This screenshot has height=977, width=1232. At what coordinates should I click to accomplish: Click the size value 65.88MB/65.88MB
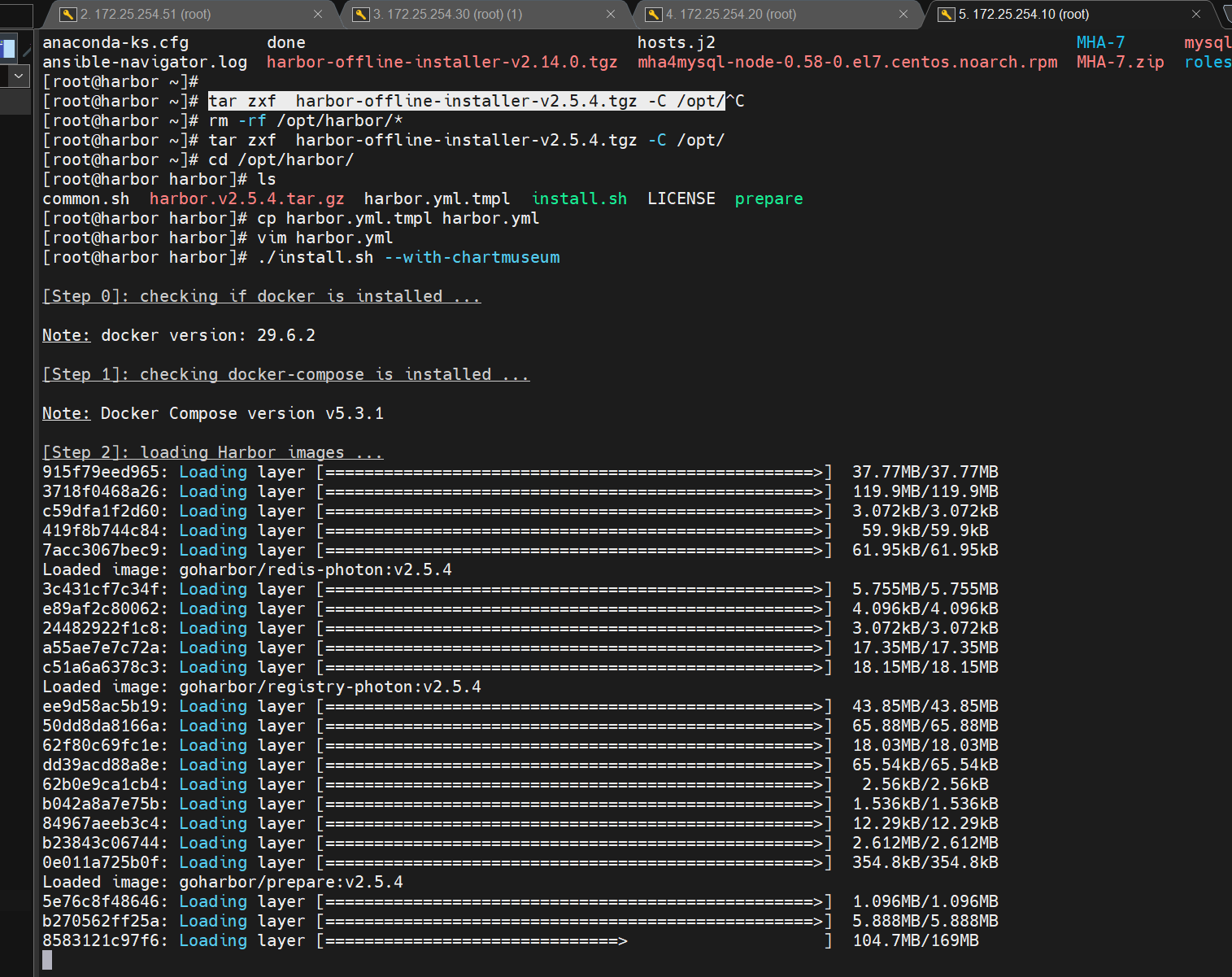[x=925, y=726]
